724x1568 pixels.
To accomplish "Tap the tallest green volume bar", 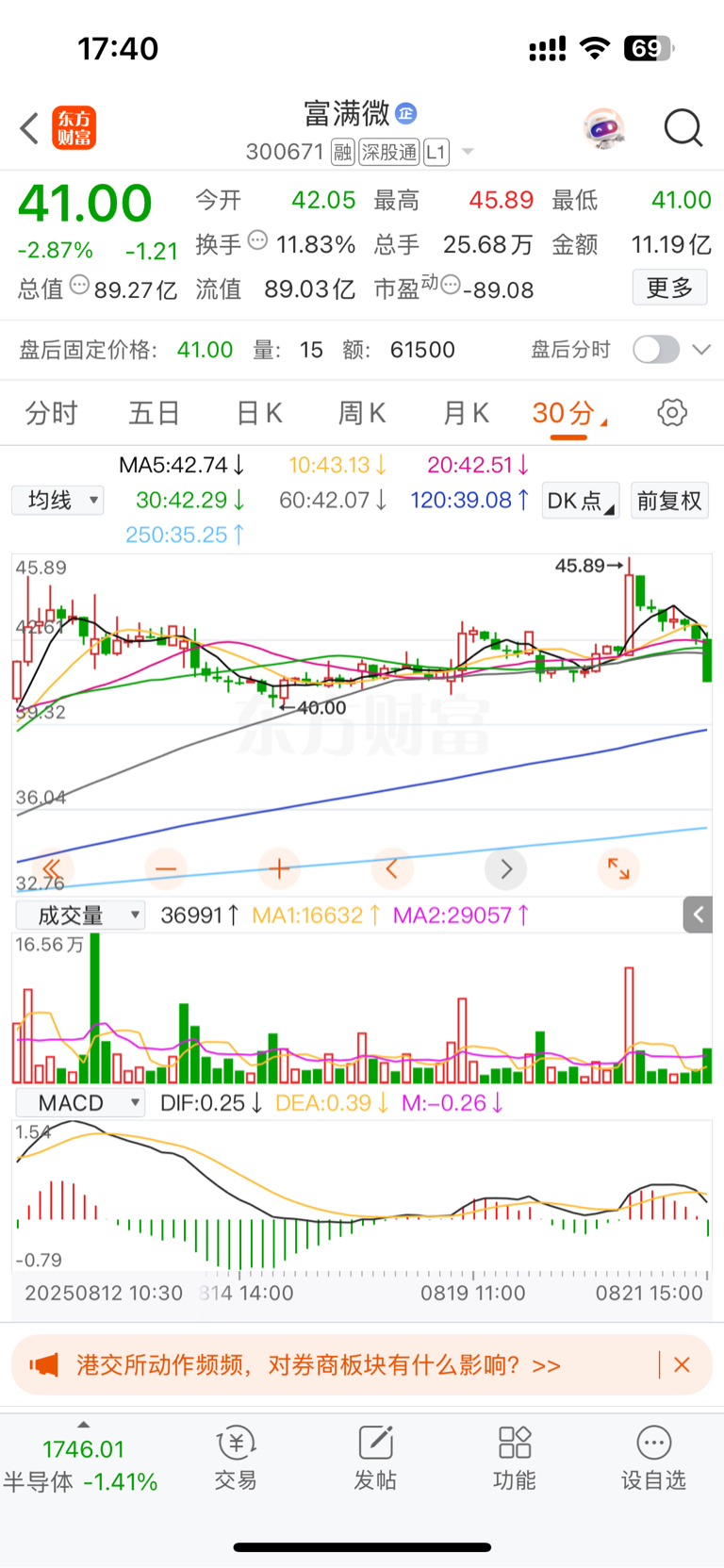I will (94, 1008).
